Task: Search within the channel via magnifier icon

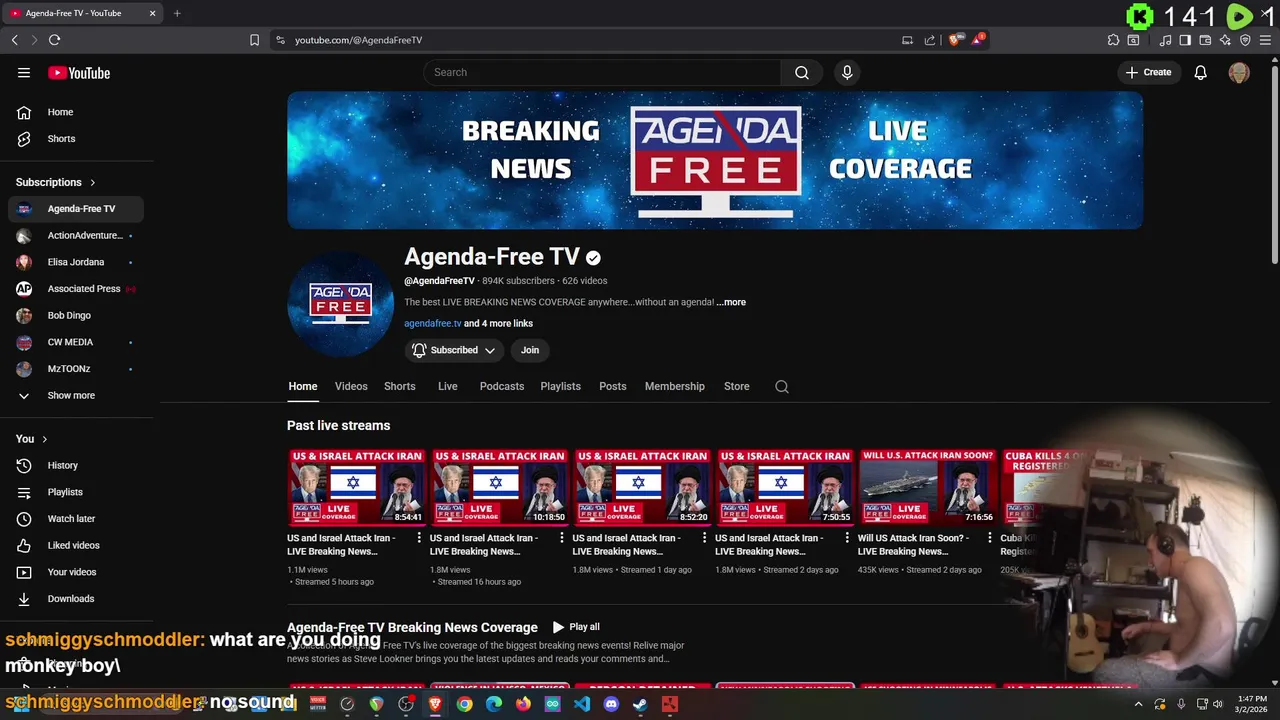Action: click(782, 387)
